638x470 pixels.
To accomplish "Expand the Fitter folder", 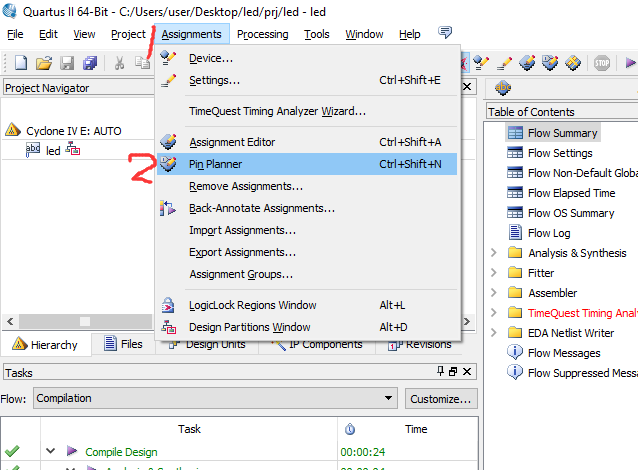I will pos(494,273).
